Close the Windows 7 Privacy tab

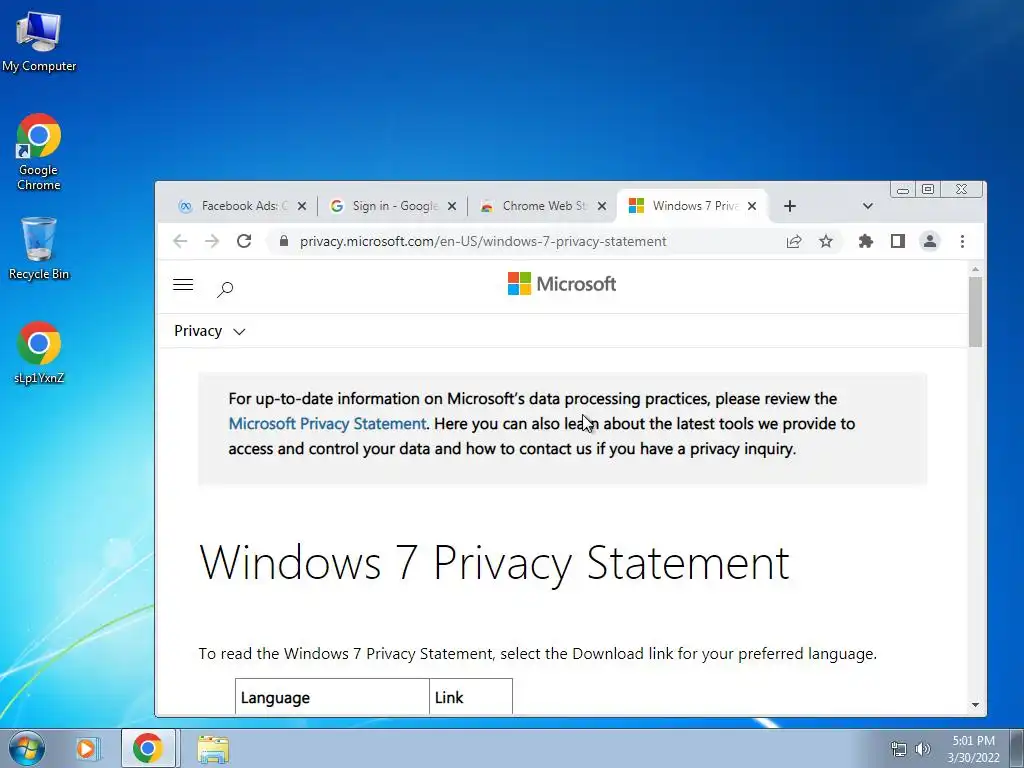click(x=752, y=206)
